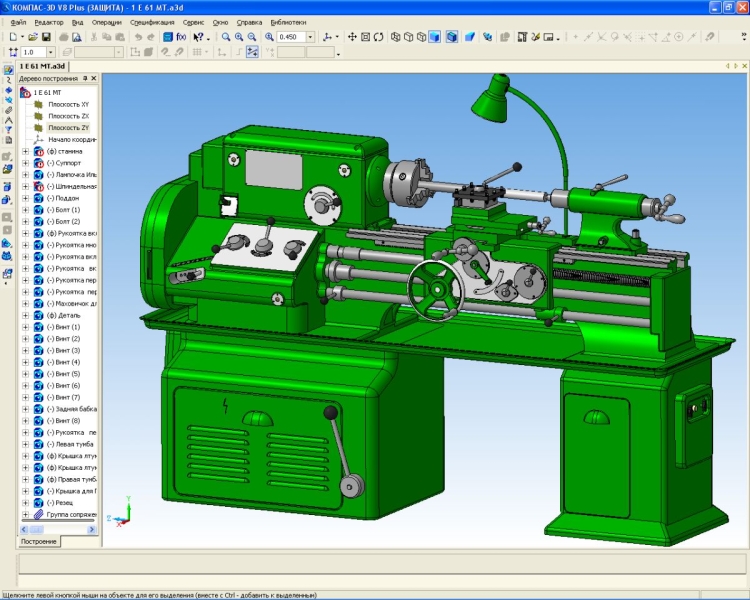Open a file with the folder icon
The image size is (750, 600).
[x=32, y=37]
